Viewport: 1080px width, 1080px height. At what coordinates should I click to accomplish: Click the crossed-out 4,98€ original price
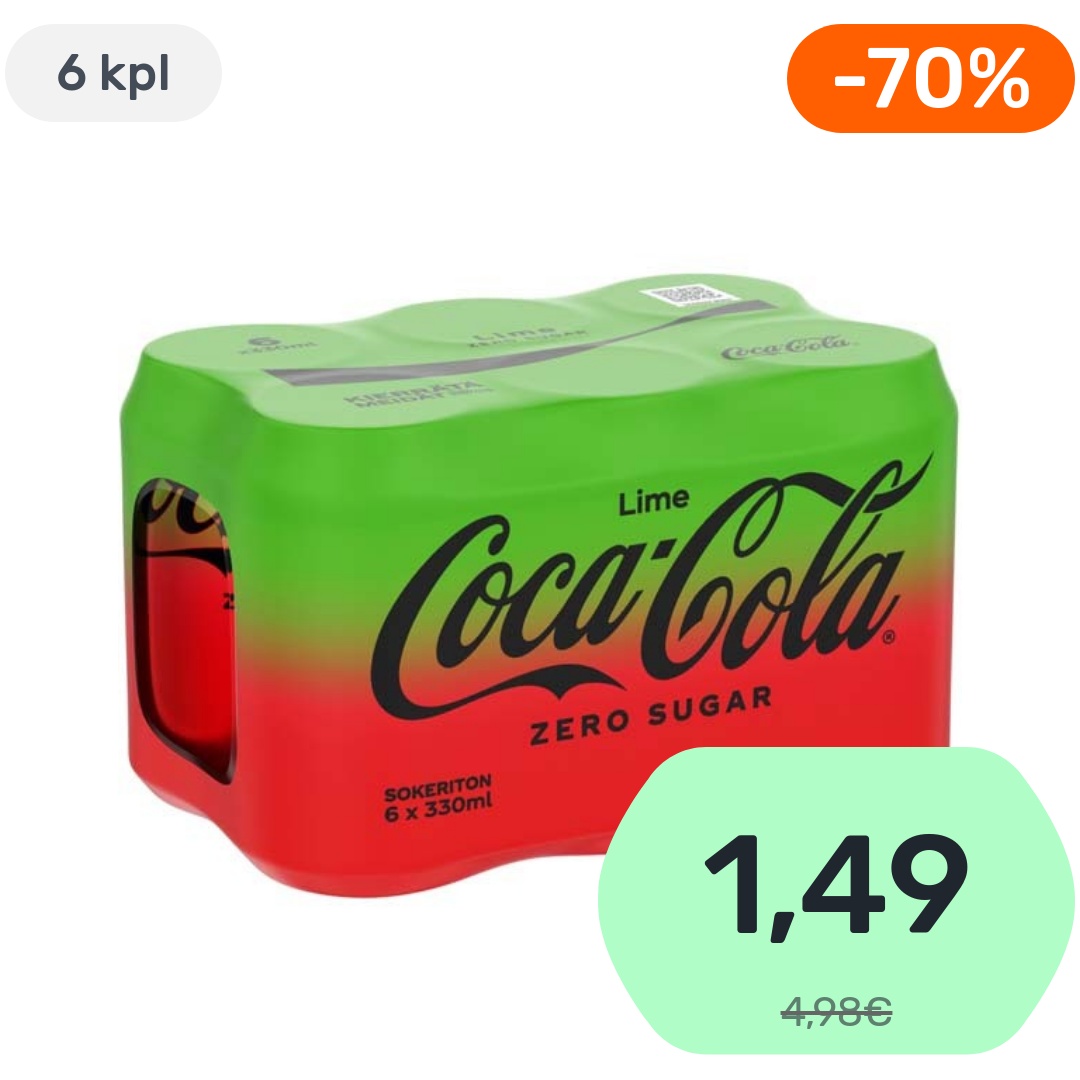tap(836, 1012)
